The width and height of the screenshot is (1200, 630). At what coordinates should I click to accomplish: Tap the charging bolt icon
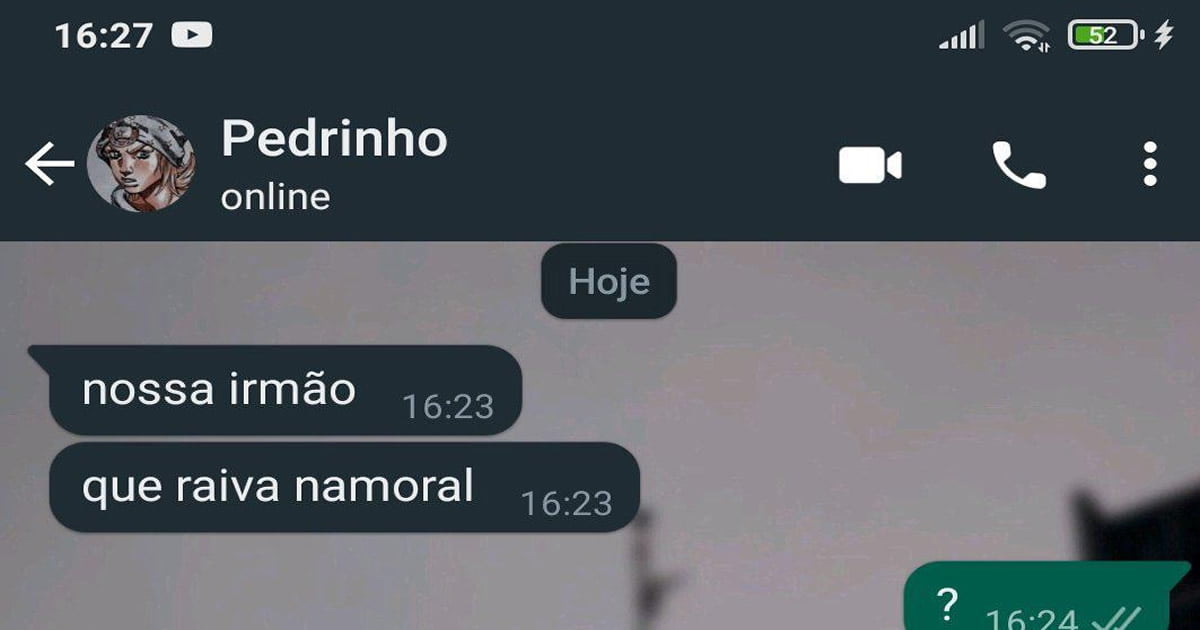(1163, 36)
